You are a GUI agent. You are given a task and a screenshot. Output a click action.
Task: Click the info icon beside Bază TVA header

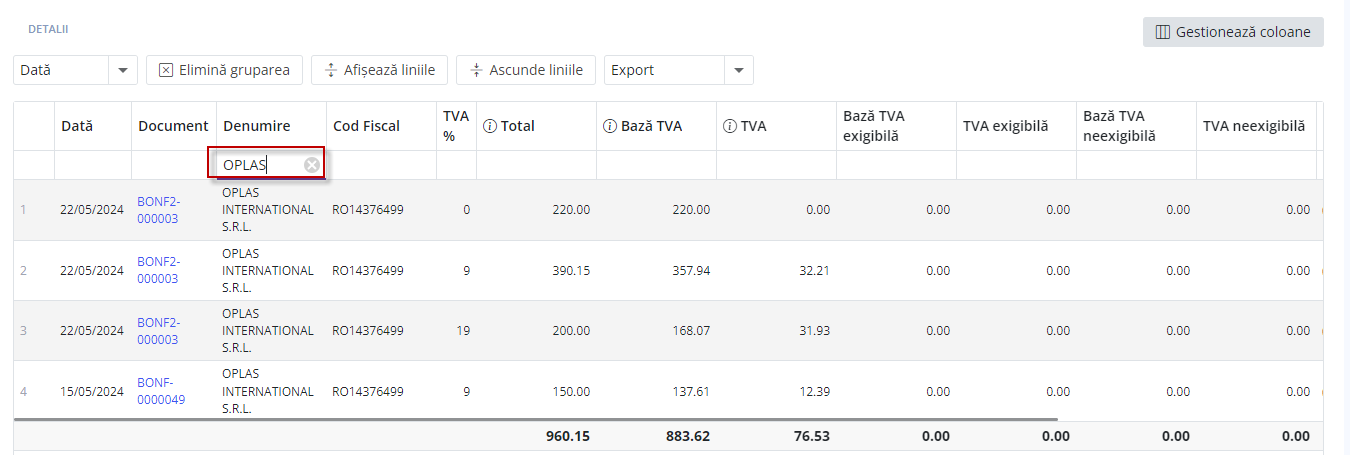click(610, 126)
